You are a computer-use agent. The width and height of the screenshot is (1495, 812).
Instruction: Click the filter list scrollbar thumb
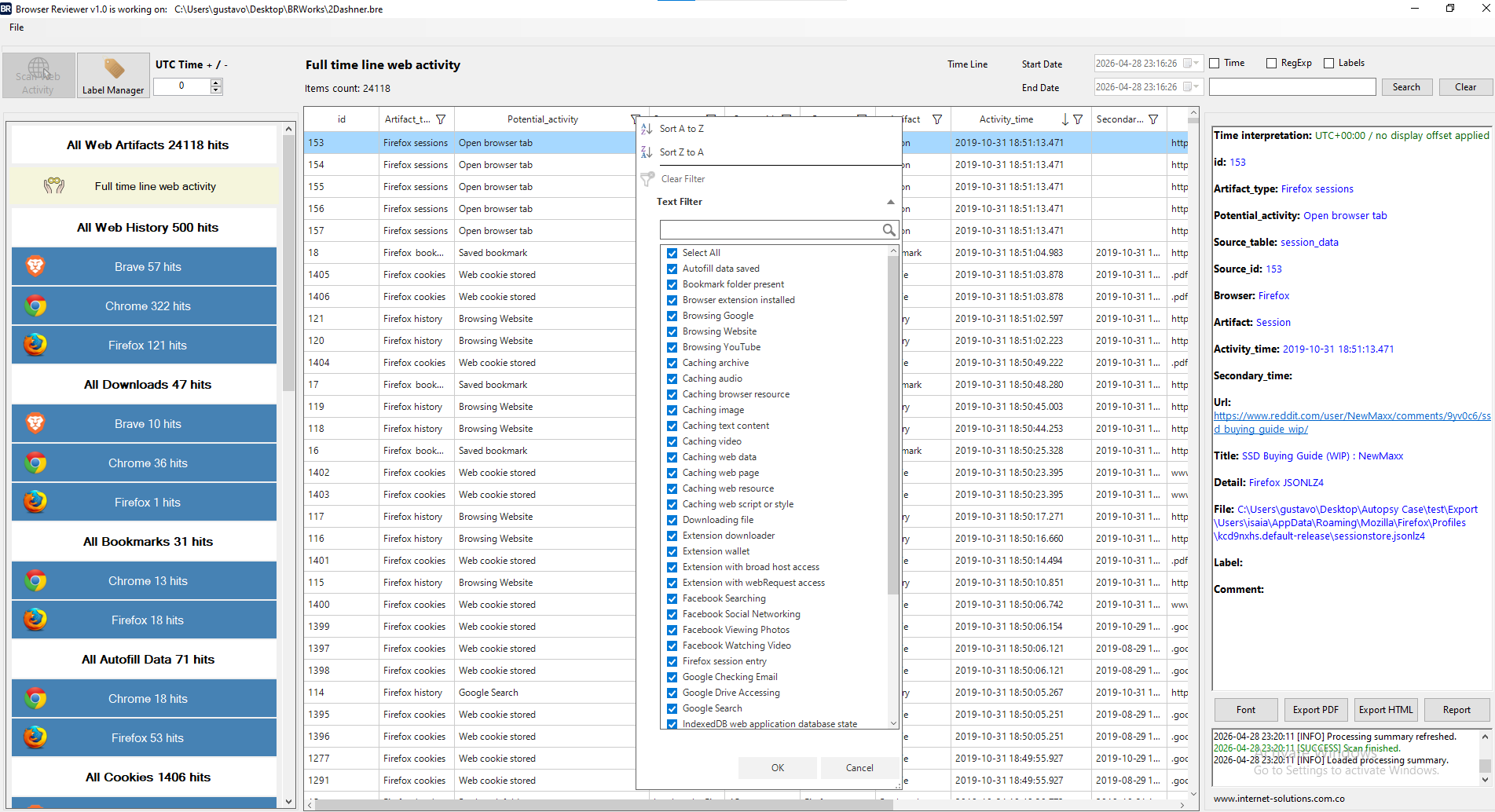(893, 425)
